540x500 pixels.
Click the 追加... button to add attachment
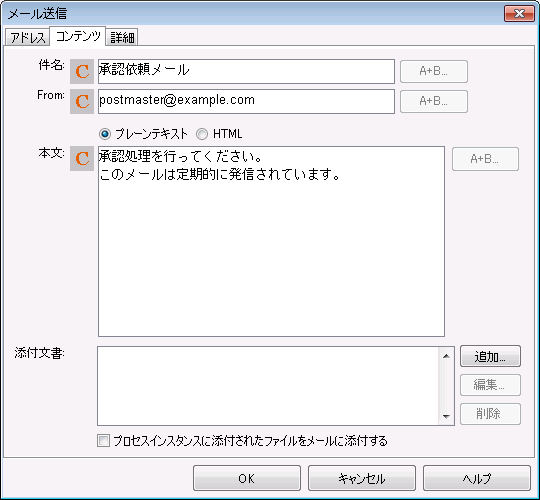click(x=490, y=356)
